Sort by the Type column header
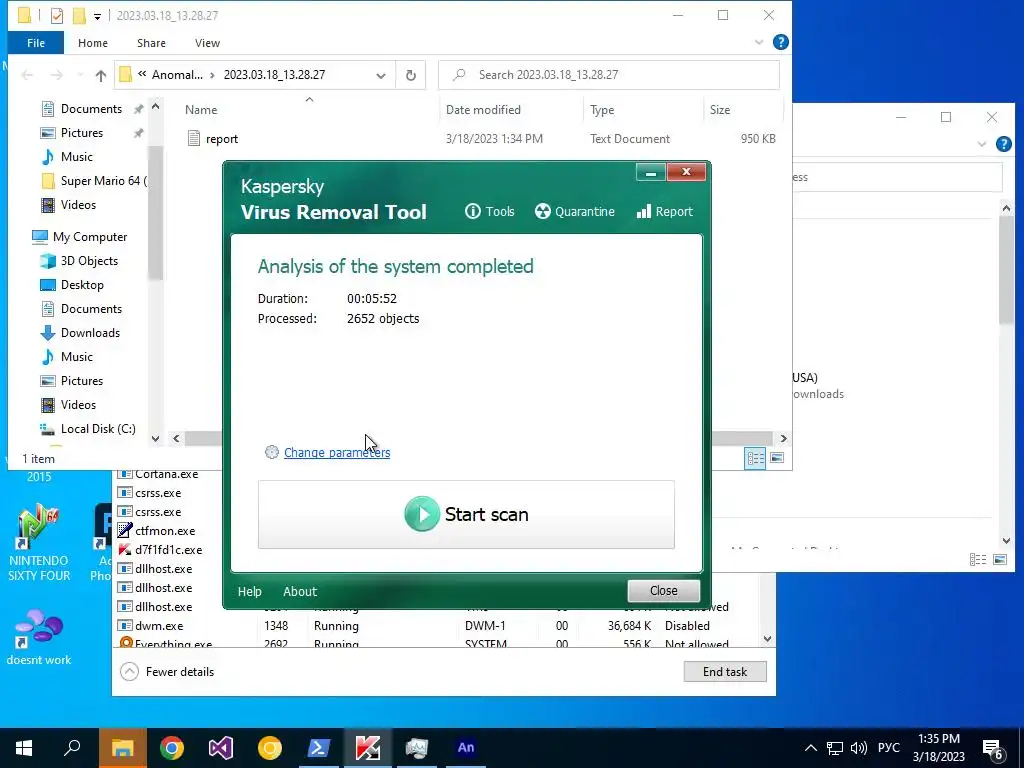 pyautogui.click(x=602, y=110)
